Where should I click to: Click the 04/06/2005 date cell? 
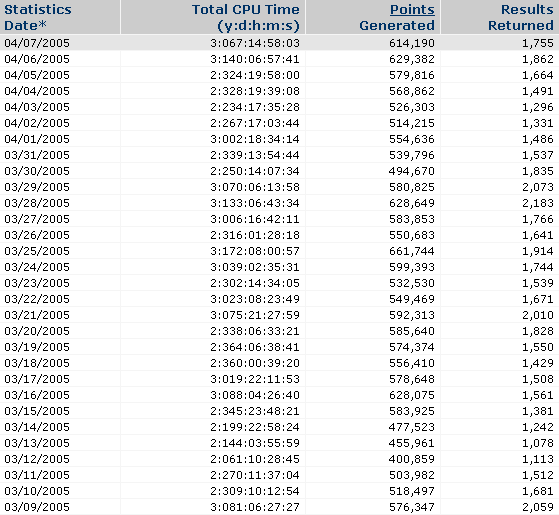coord(37,59)
